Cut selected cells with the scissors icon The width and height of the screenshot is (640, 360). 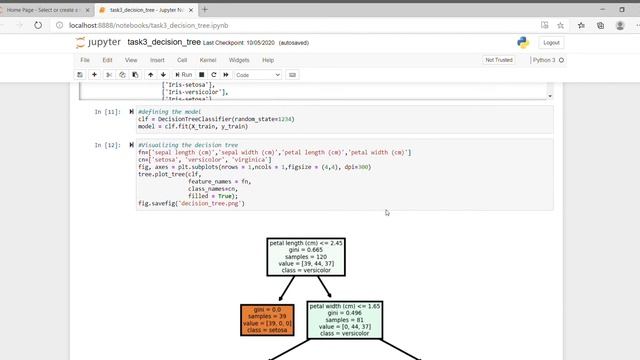tap(109, 75)
